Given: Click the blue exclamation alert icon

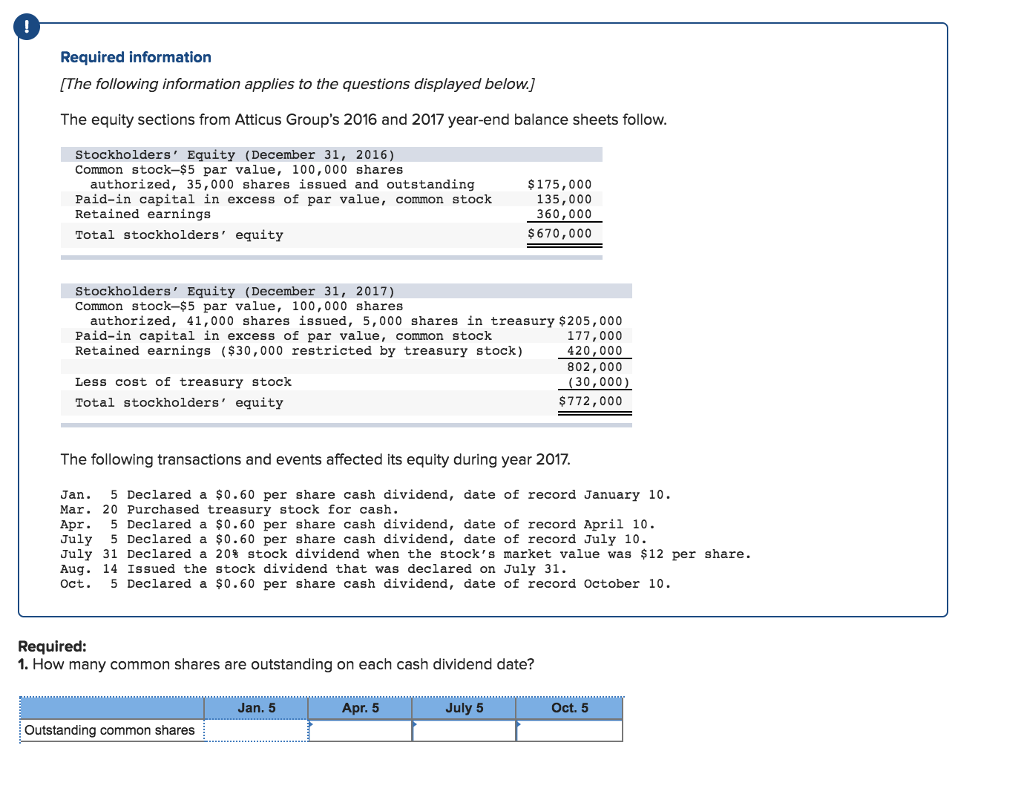Looking at the screenshot, I should [25, 27].
